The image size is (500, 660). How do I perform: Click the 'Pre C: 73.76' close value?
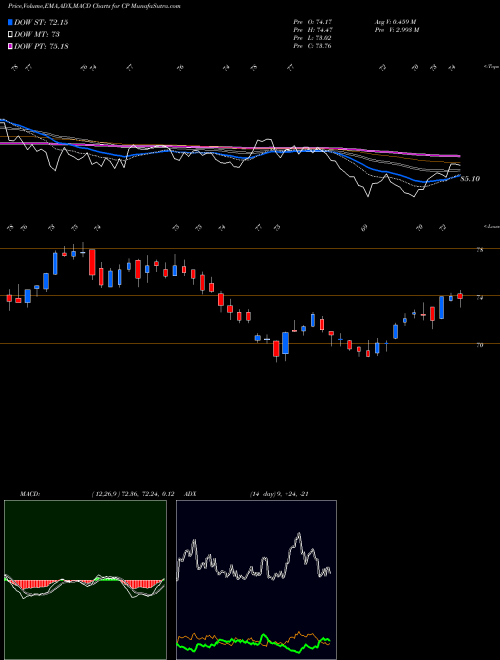pos(313,46)
